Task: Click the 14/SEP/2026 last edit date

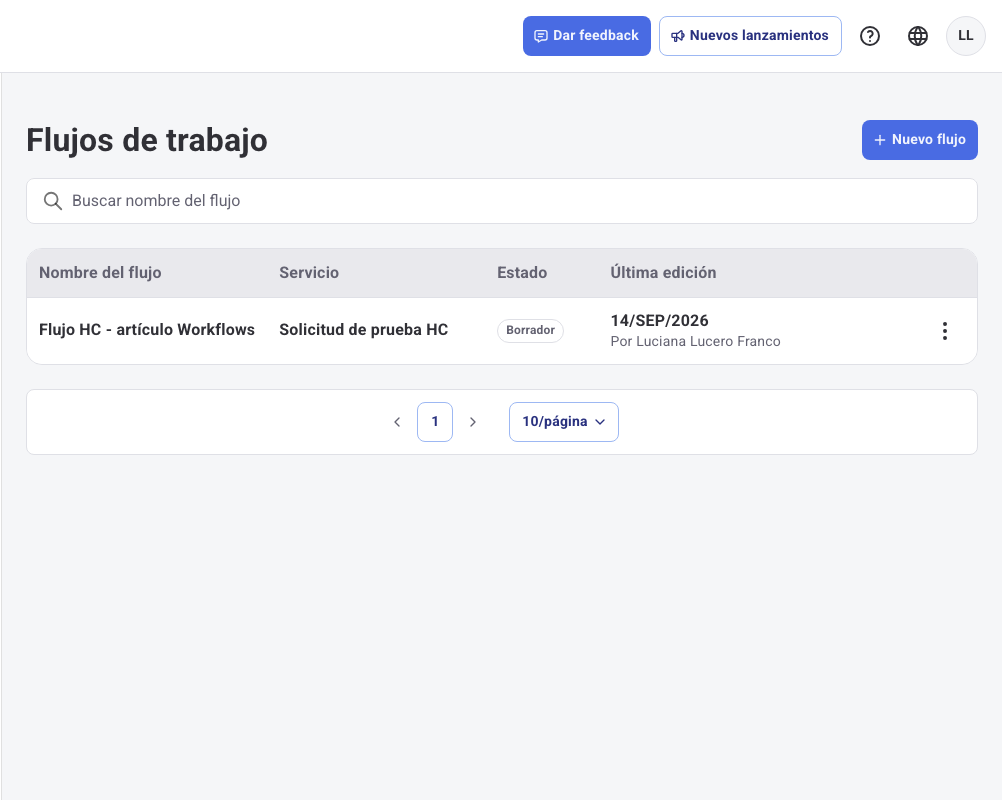Action: click(659, 321)
